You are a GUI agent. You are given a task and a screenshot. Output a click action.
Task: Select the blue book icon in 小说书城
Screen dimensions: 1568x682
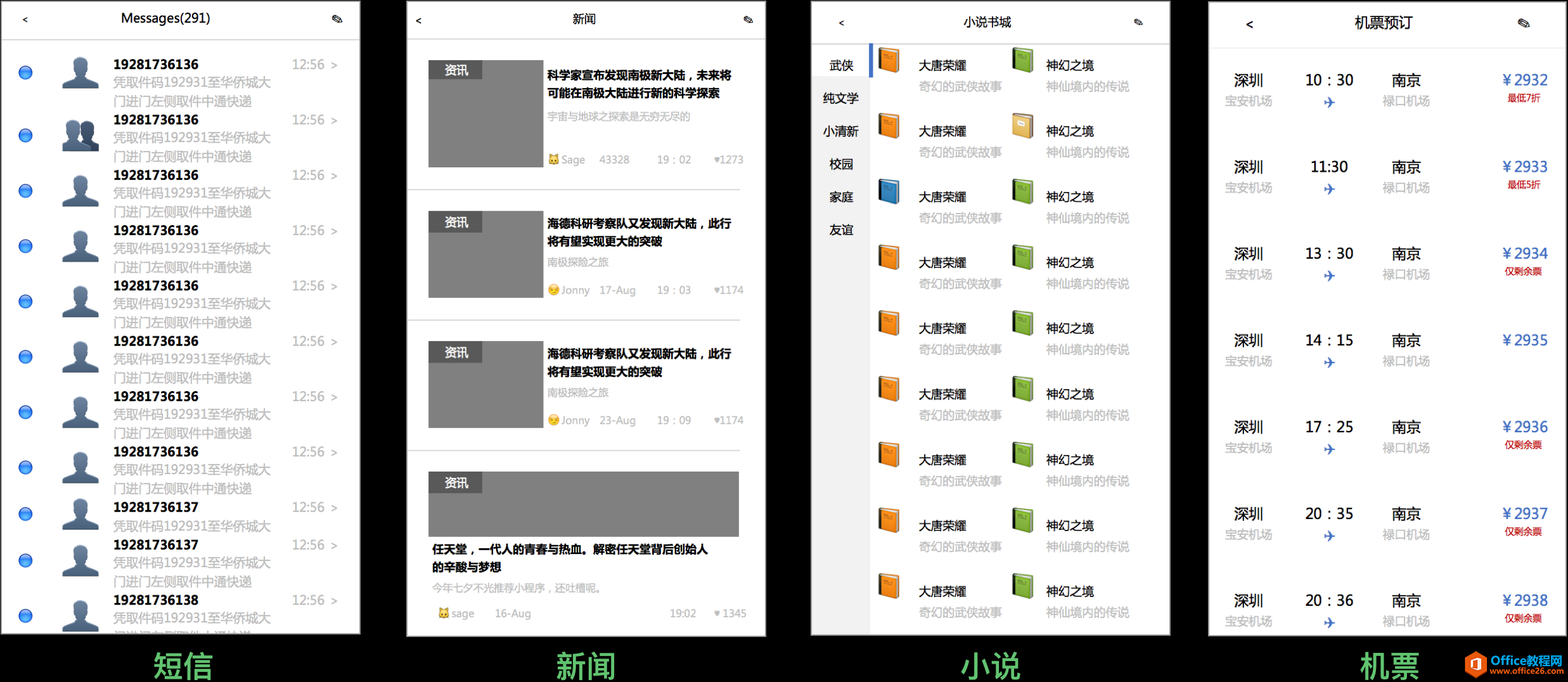pos(889,191)
